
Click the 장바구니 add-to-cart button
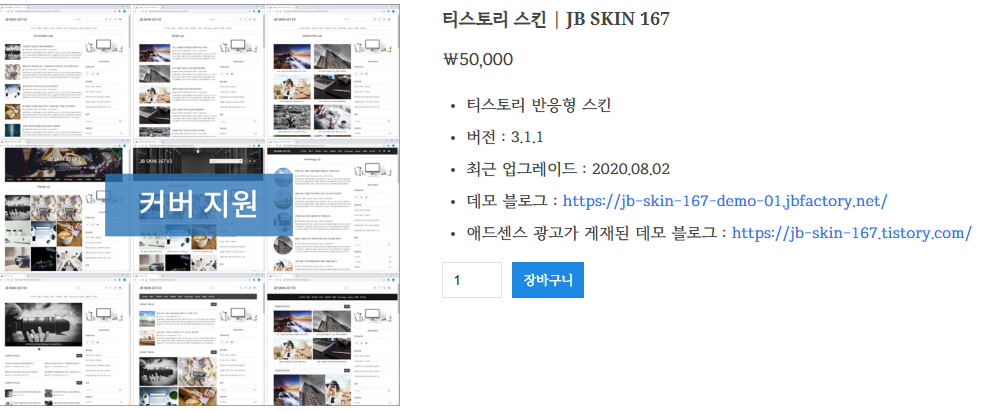pyautogui.click(x=547, y=280)
